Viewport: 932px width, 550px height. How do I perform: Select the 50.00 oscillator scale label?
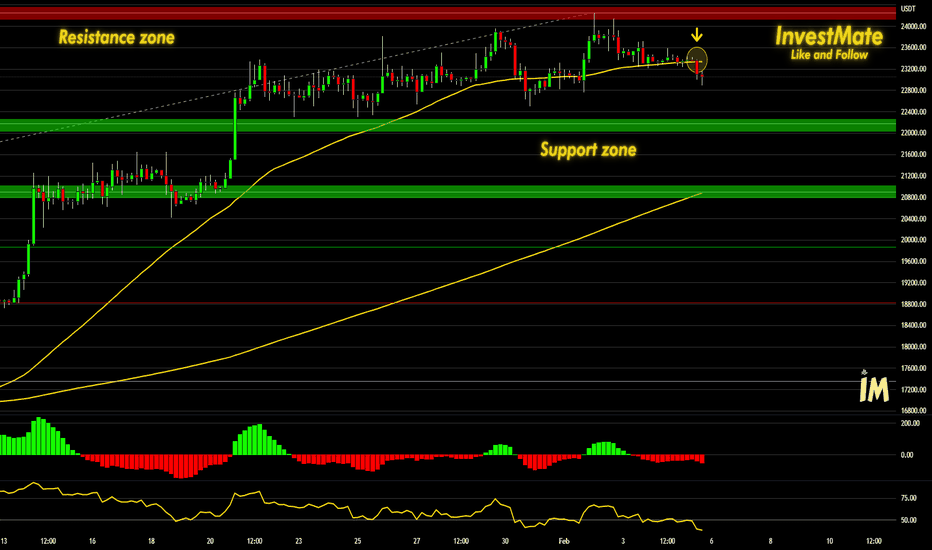point(908,520)
